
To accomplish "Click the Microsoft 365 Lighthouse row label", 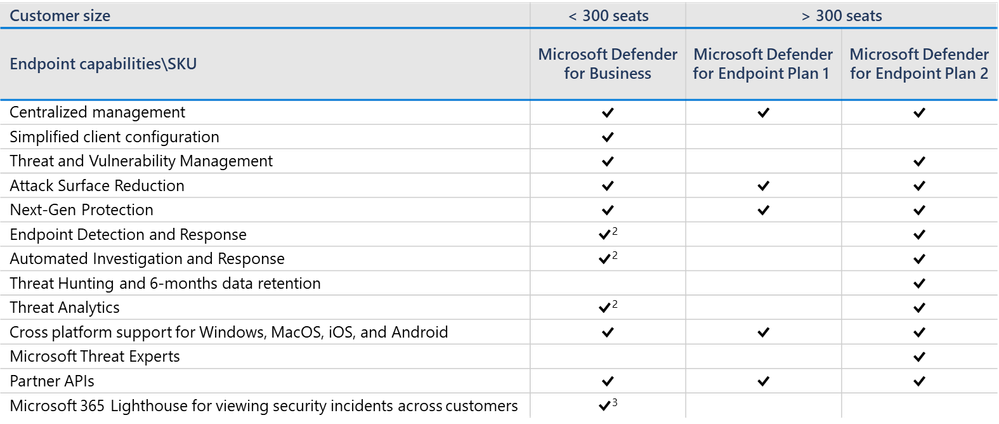I will click(x=264, y=406).
